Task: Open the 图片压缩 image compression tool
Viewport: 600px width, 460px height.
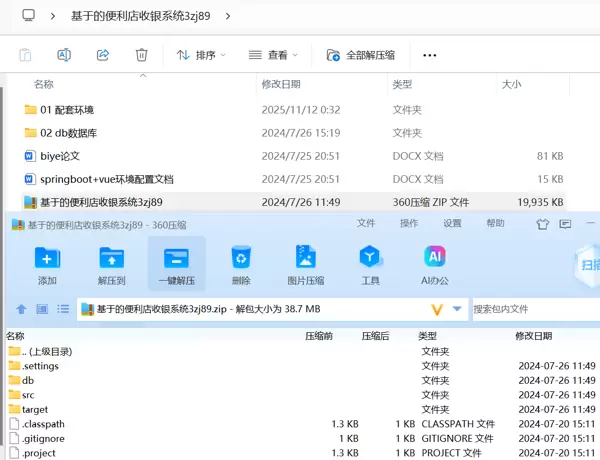Action: [x=305, y=264]
